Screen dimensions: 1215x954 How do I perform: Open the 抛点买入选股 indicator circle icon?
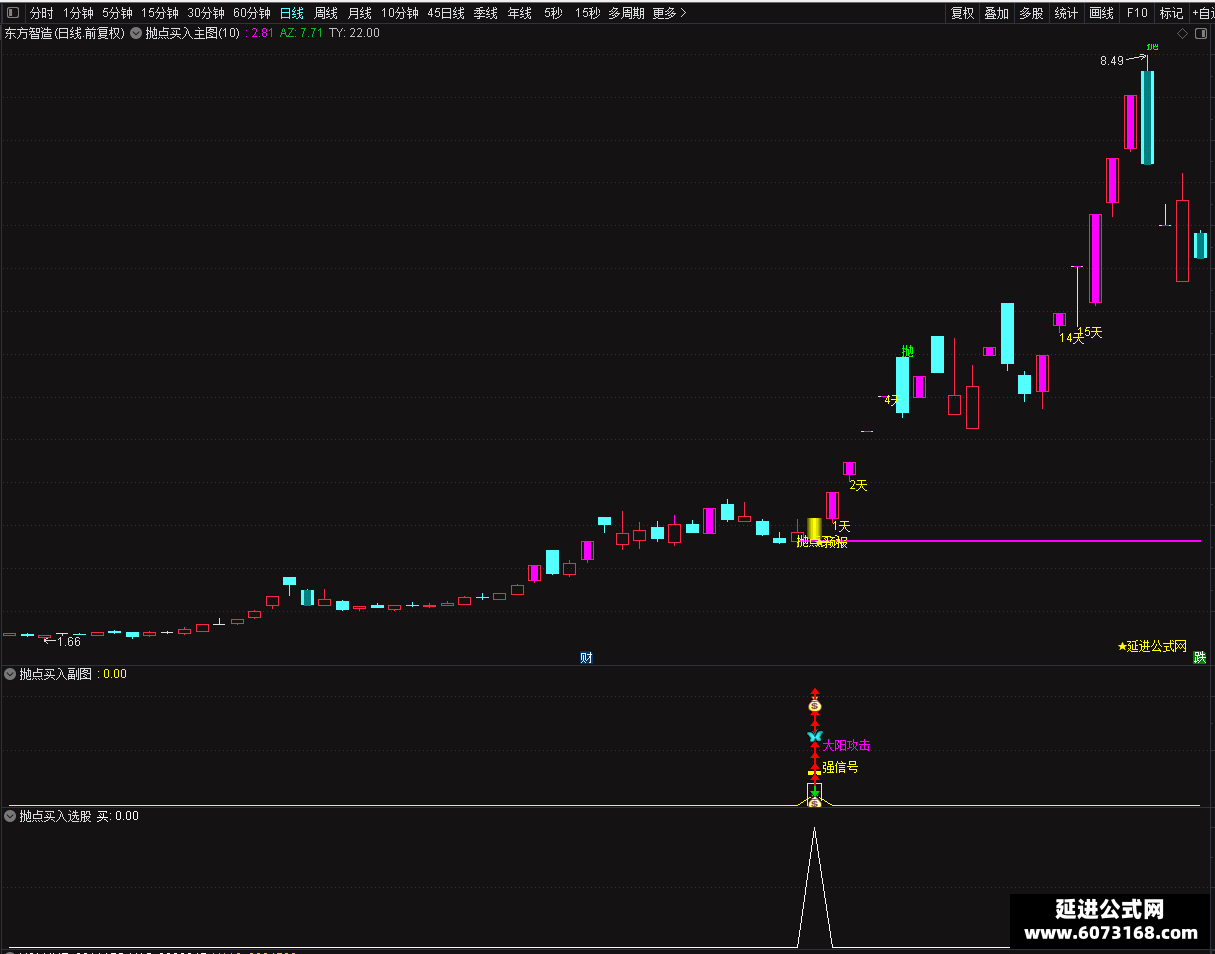11,816
